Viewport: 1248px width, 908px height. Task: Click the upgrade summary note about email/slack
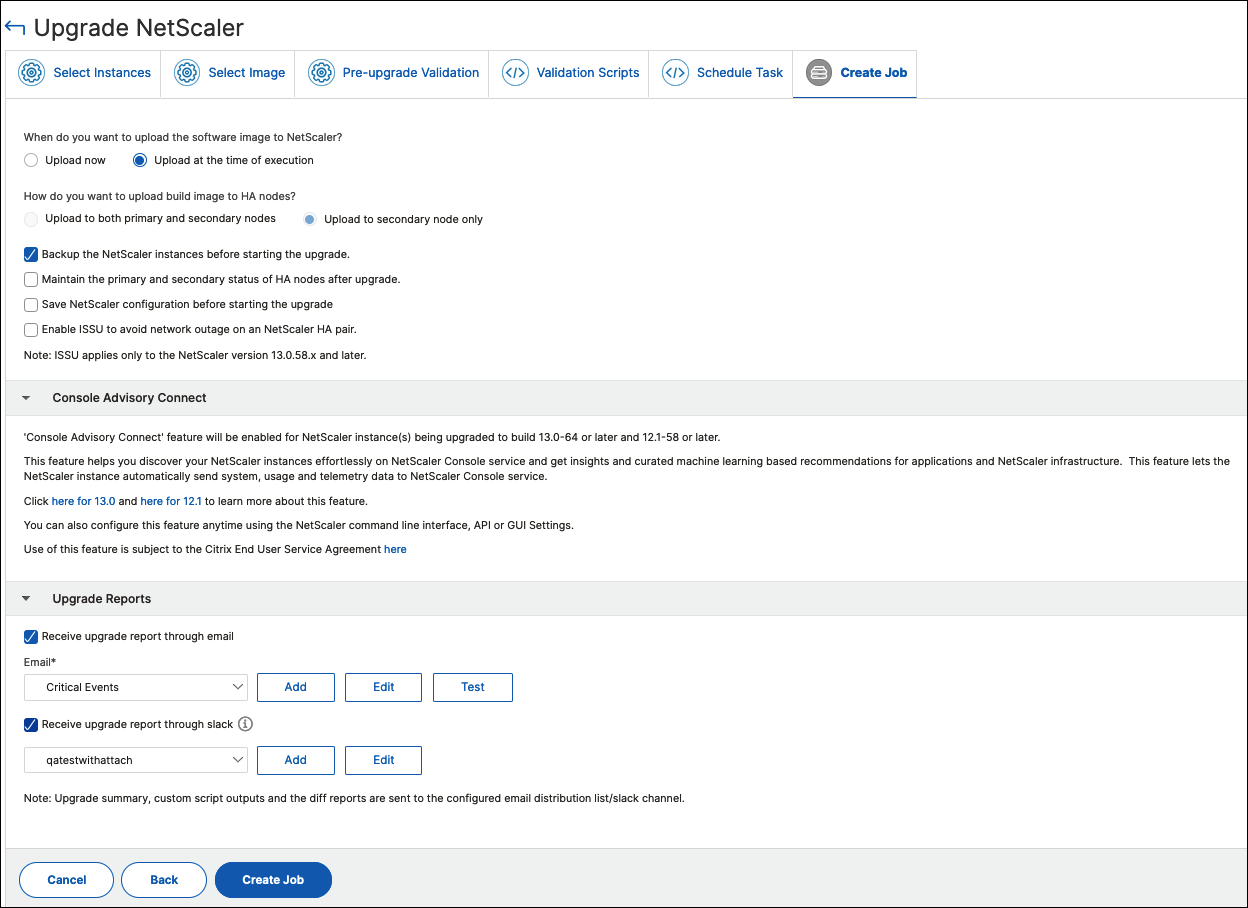[354, 798]
